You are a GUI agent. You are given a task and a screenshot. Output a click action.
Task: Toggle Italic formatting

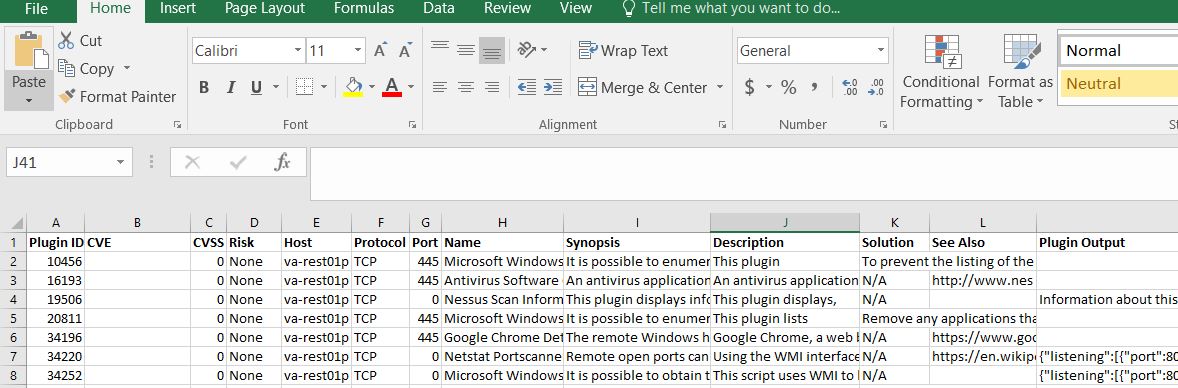pyautogui.click(x=231, y=87)
